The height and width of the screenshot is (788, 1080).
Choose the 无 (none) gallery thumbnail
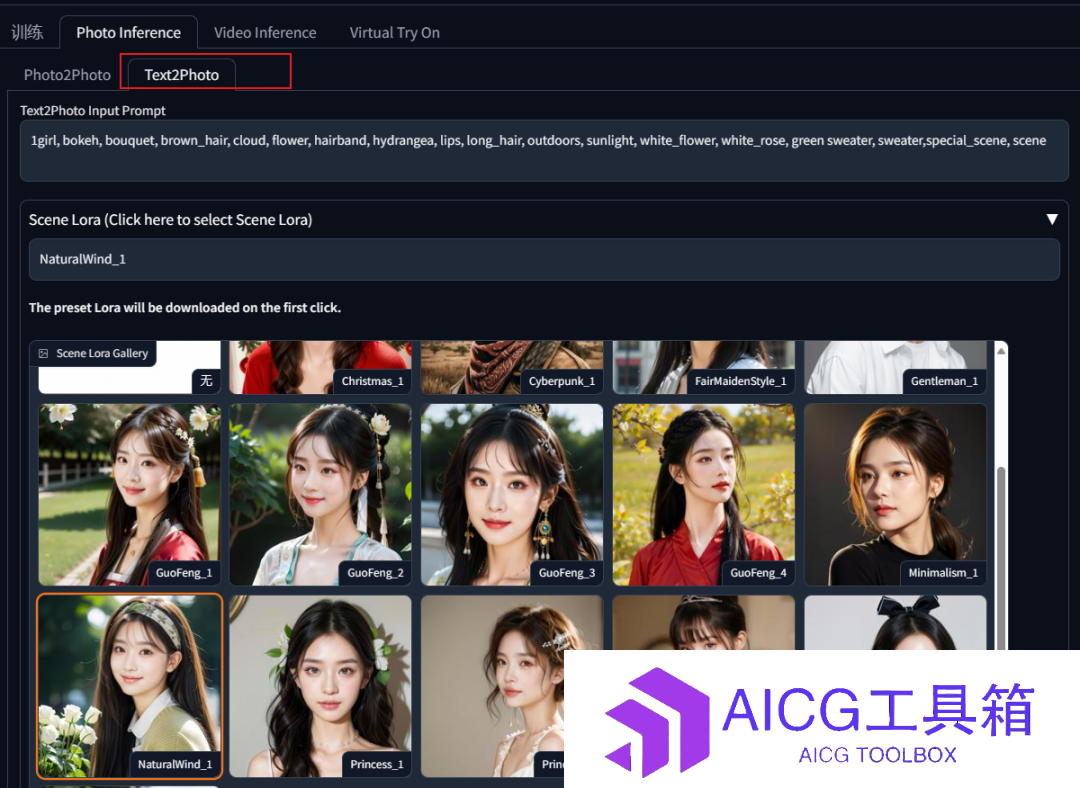coord(129,367)
